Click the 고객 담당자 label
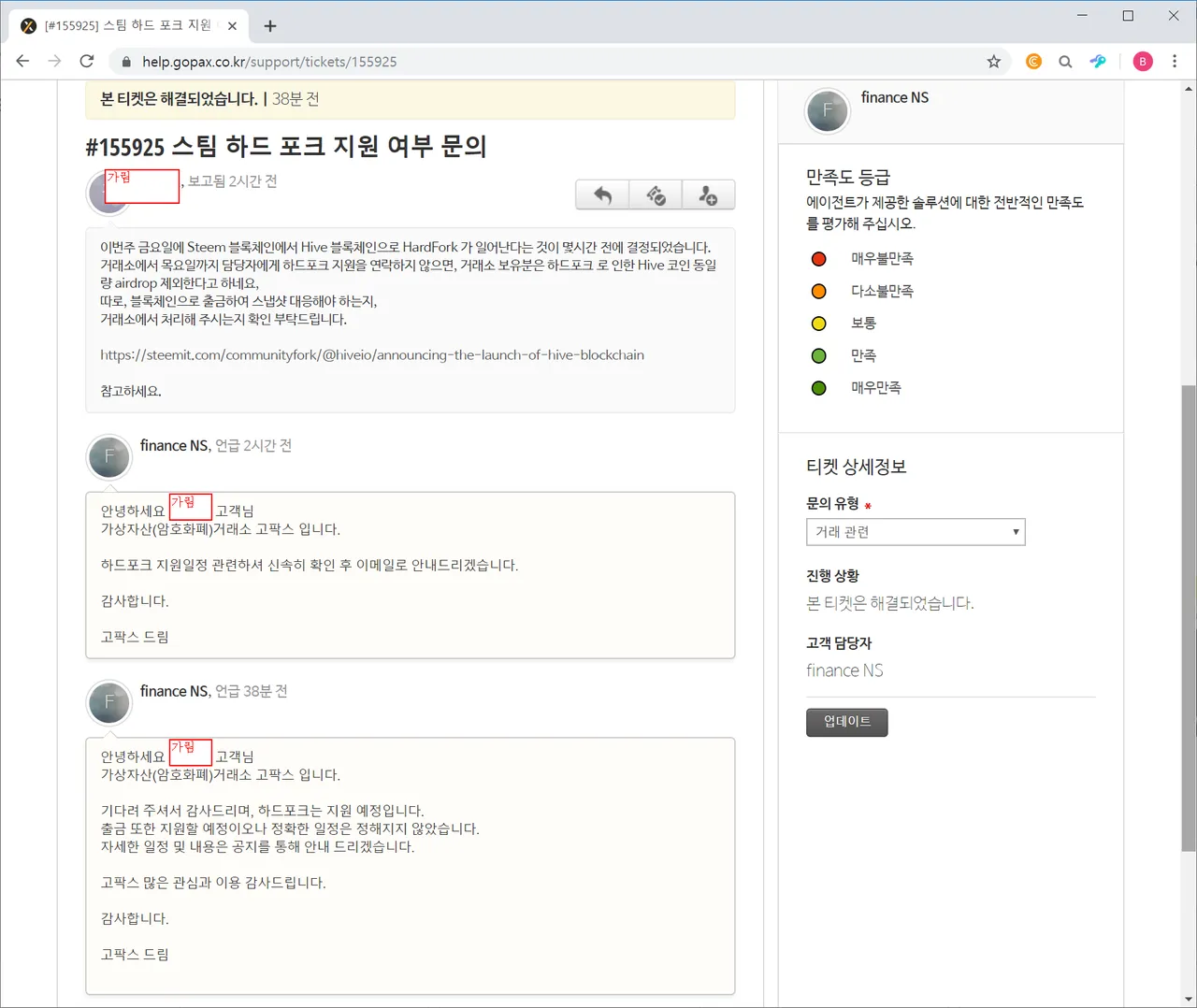 click(839, 643)
